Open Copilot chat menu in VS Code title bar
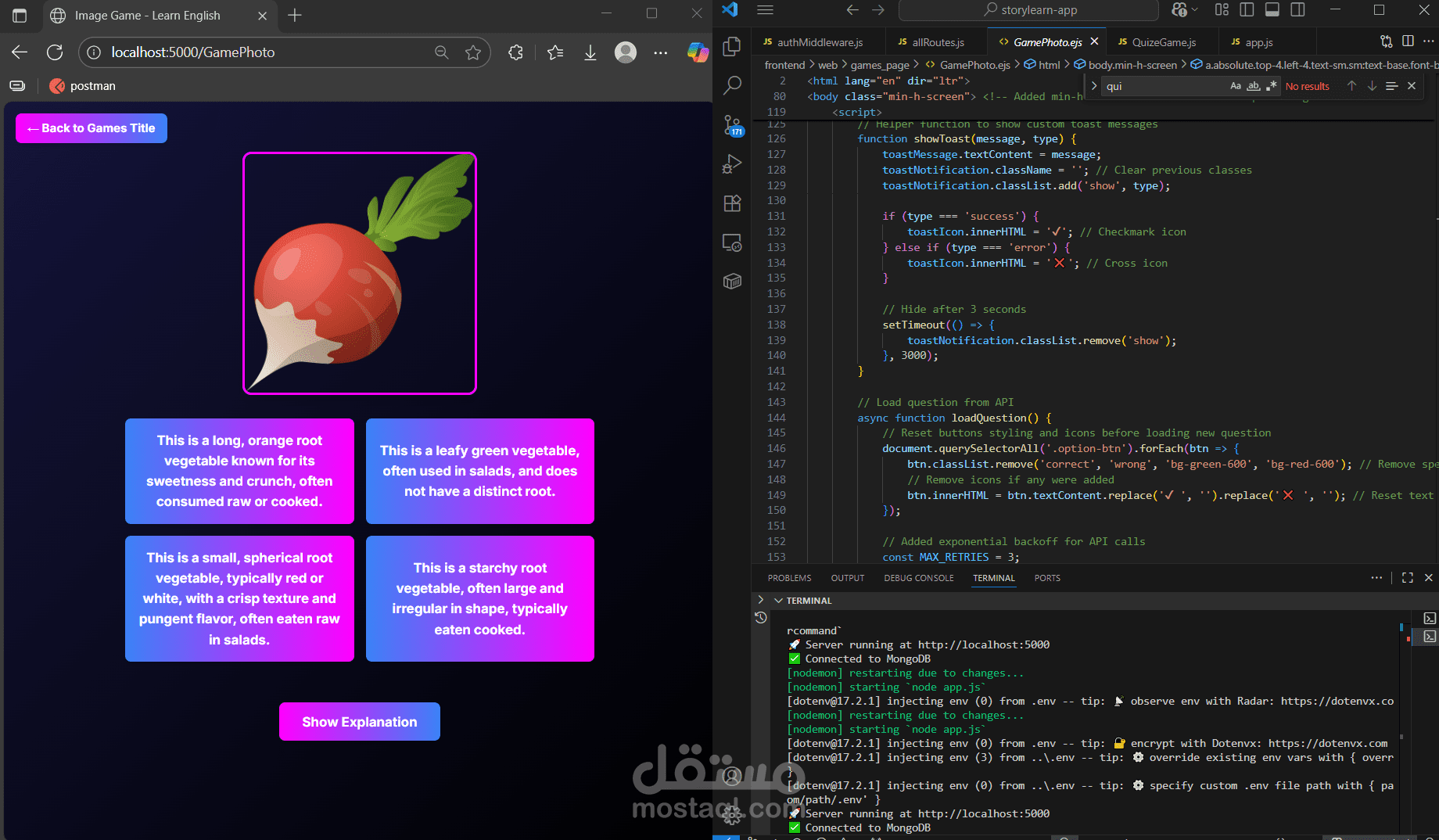 click(1184, 10)
